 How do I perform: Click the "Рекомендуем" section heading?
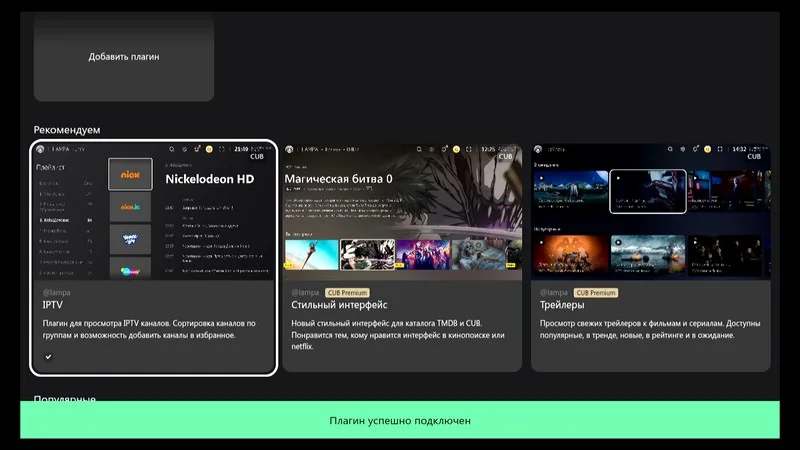click(x=67, y=130)
